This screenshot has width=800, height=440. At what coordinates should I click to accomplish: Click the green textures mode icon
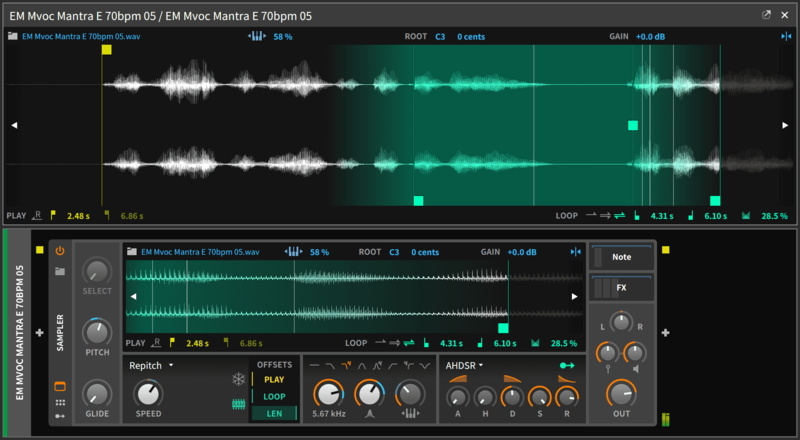point(238,405)
